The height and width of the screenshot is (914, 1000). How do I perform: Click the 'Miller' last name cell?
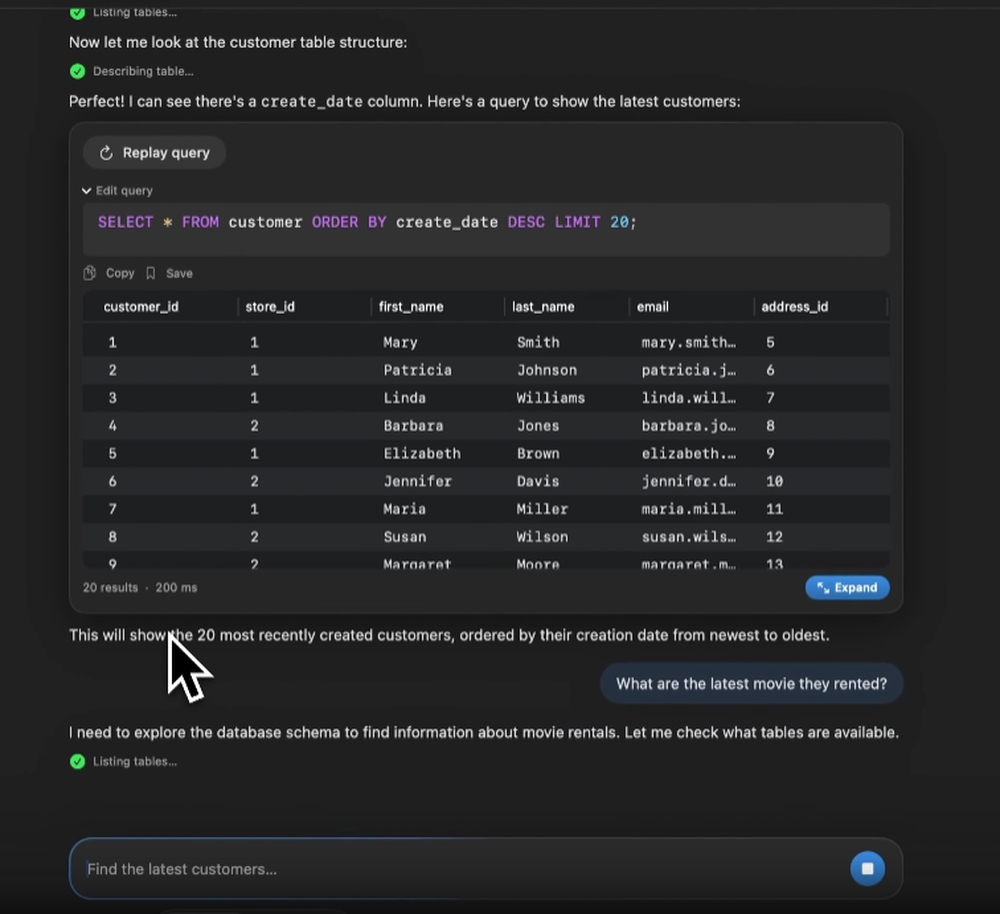[x=542, y=509]
